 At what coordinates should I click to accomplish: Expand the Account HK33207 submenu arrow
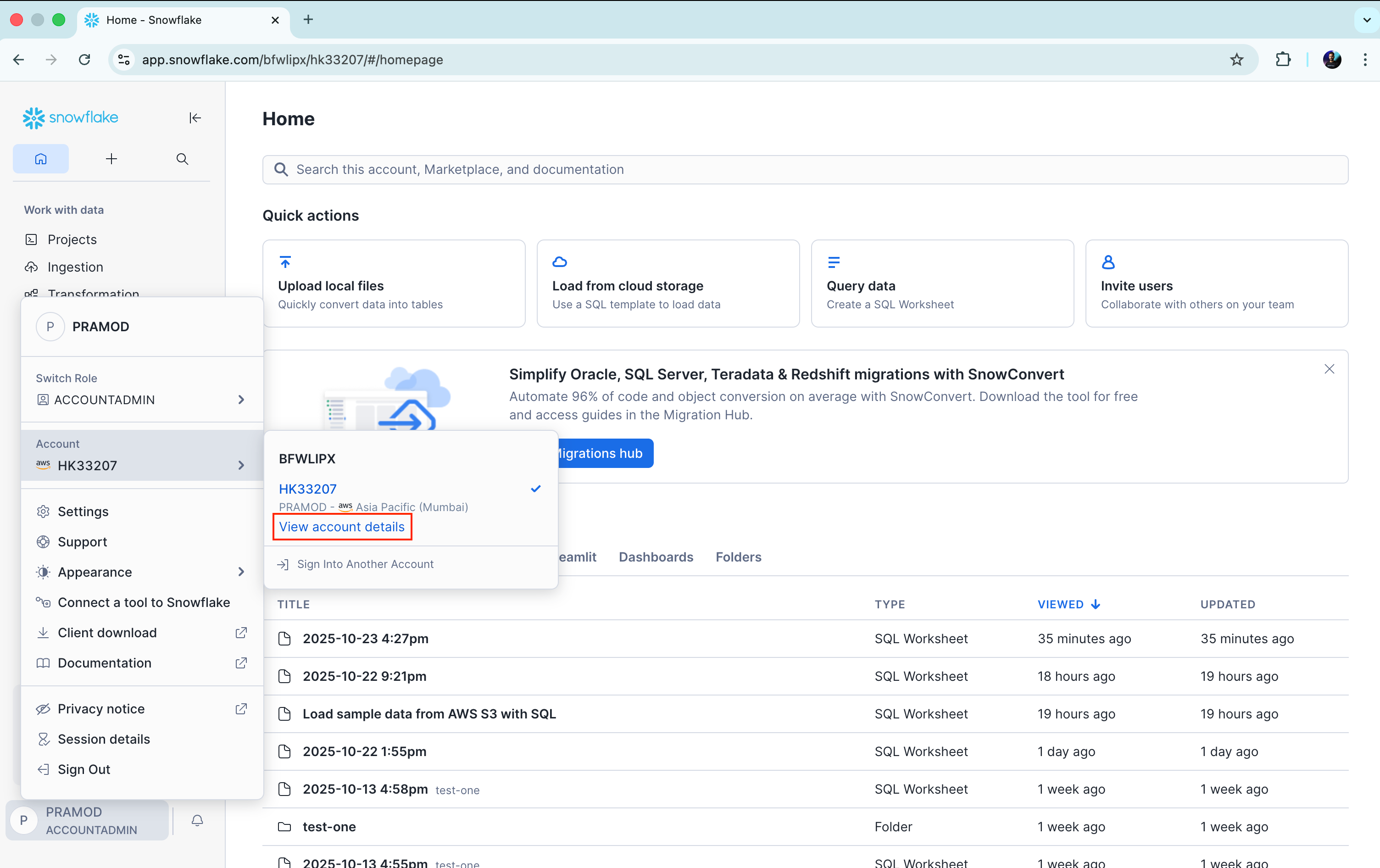pos(241,465)
